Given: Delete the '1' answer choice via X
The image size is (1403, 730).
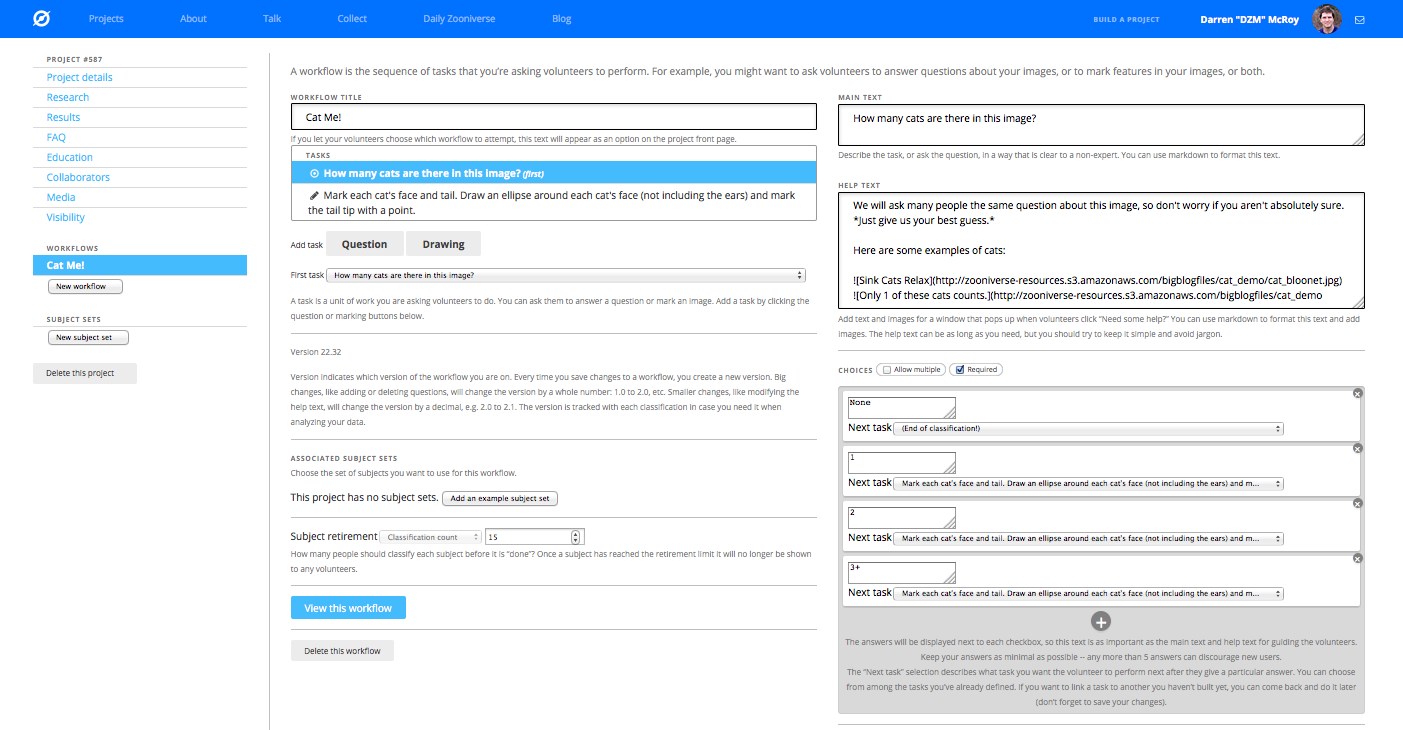Looking at the screenshot, I should coord(1357,448).
